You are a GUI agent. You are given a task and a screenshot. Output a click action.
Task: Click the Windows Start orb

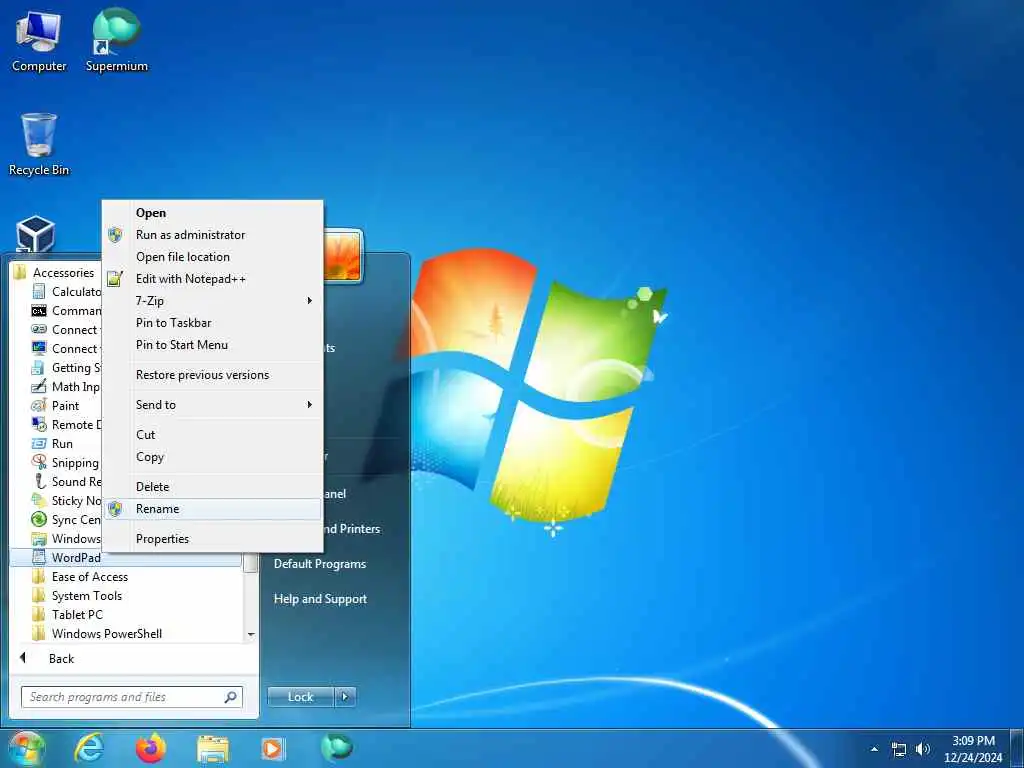click(26, 748)
